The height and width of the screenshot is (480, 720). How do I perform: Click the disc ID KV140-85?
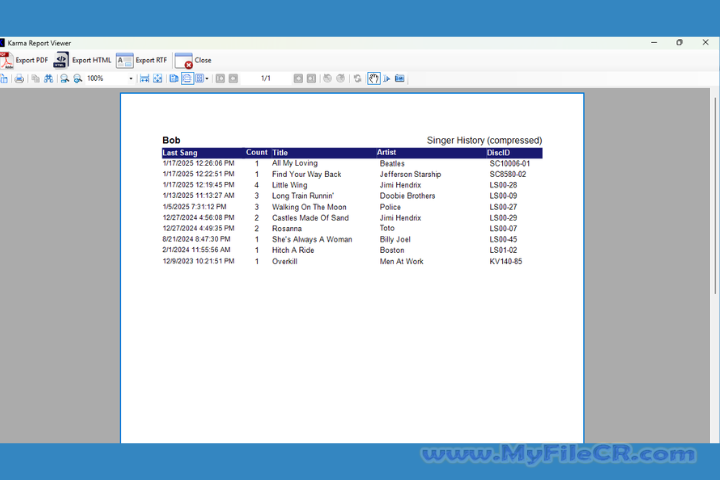tap(506, 261)
